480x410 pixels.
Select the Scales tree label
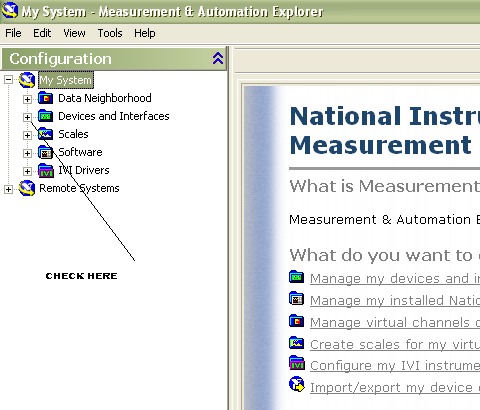73,134
